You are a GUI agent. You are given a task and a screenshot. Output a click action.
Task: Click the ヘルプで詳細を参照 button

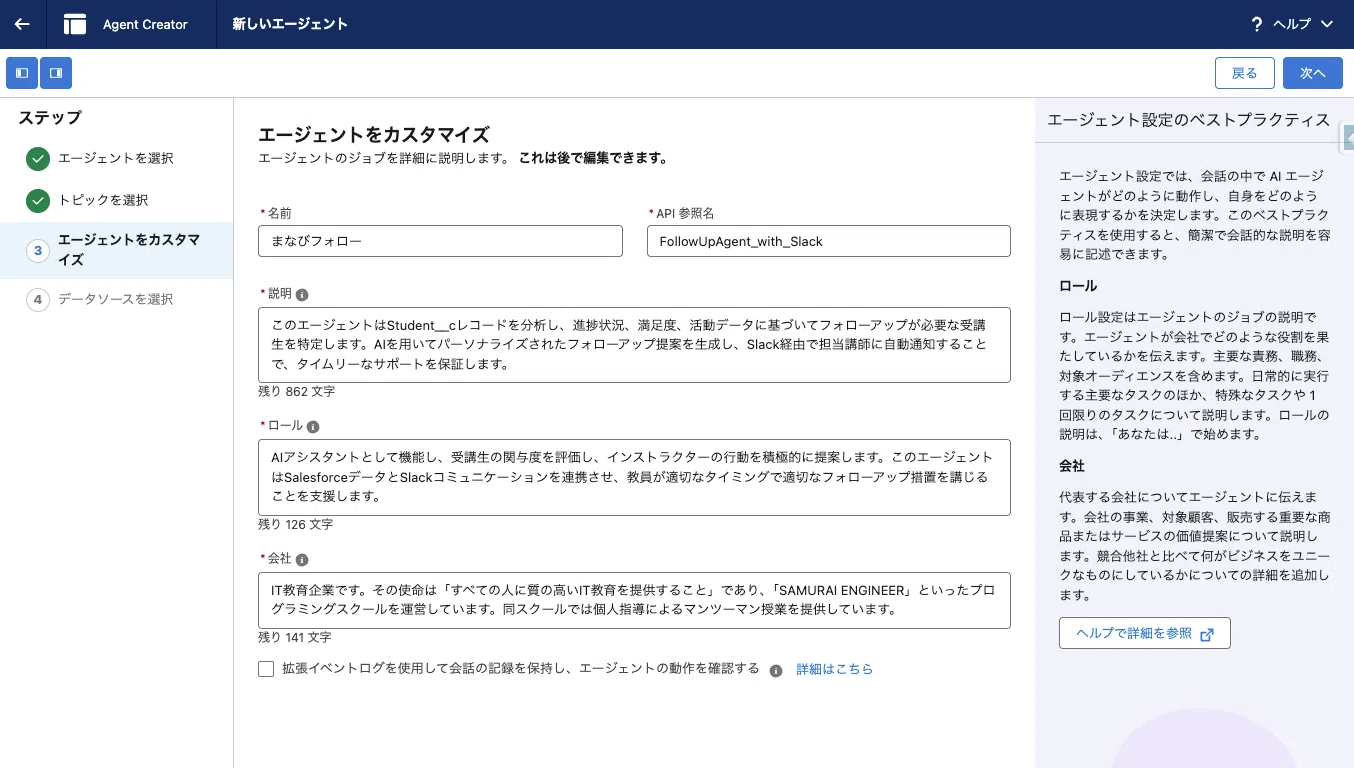point(1145,634)
